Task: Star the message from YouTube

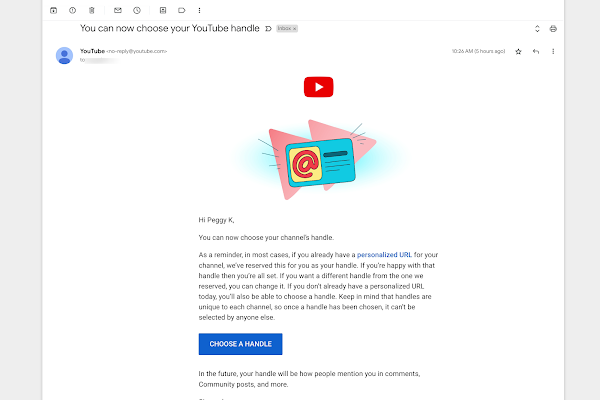Action: [x=518, y=51]
